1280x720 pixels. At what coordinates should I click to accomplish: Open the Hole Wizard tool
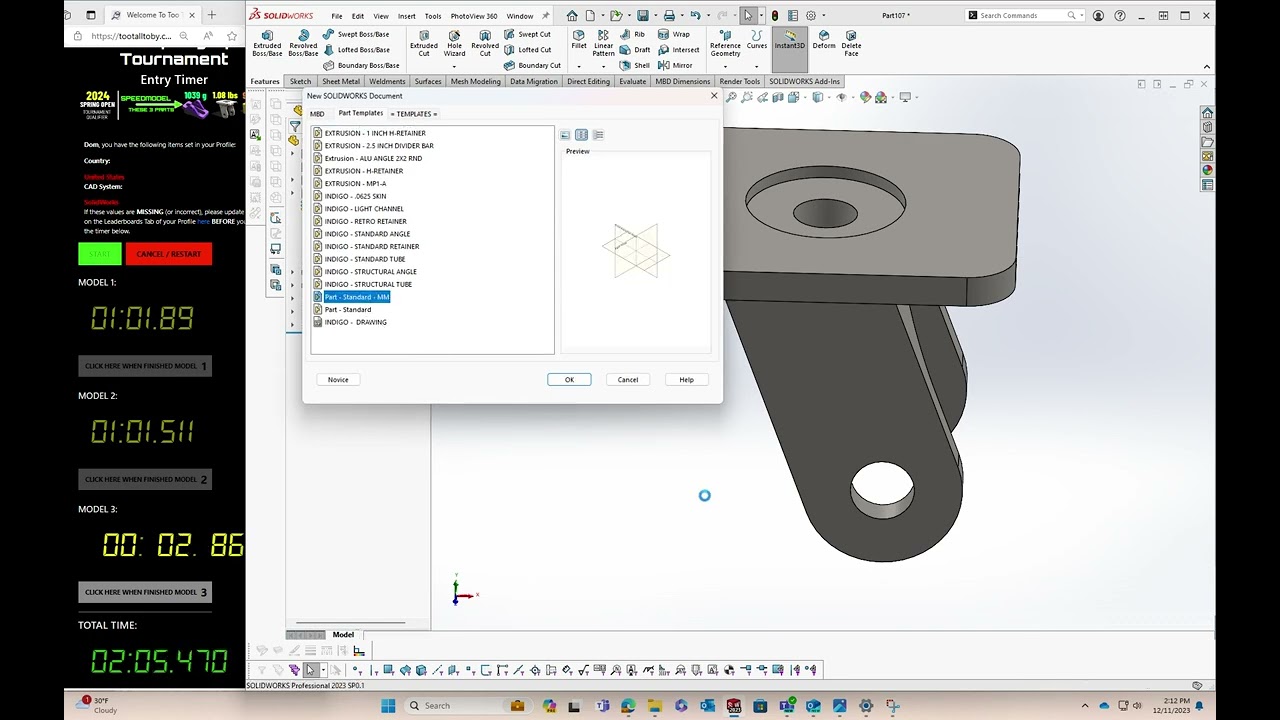[454, 42]
